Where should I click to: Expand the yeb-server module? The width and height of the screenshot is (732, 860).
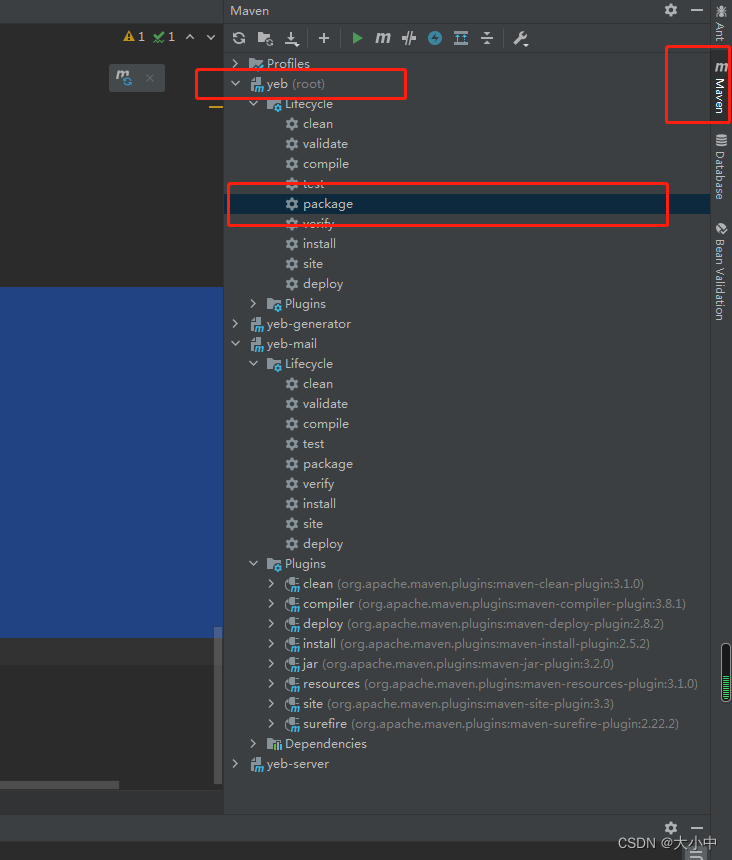[x=235, y=763]
